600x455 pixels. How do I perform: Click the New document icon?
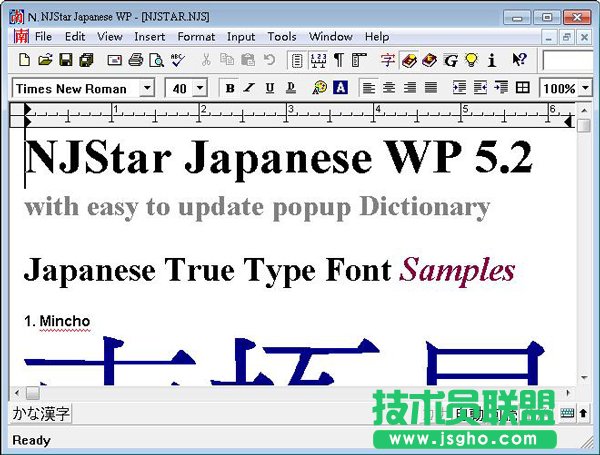tap(23, 61)
